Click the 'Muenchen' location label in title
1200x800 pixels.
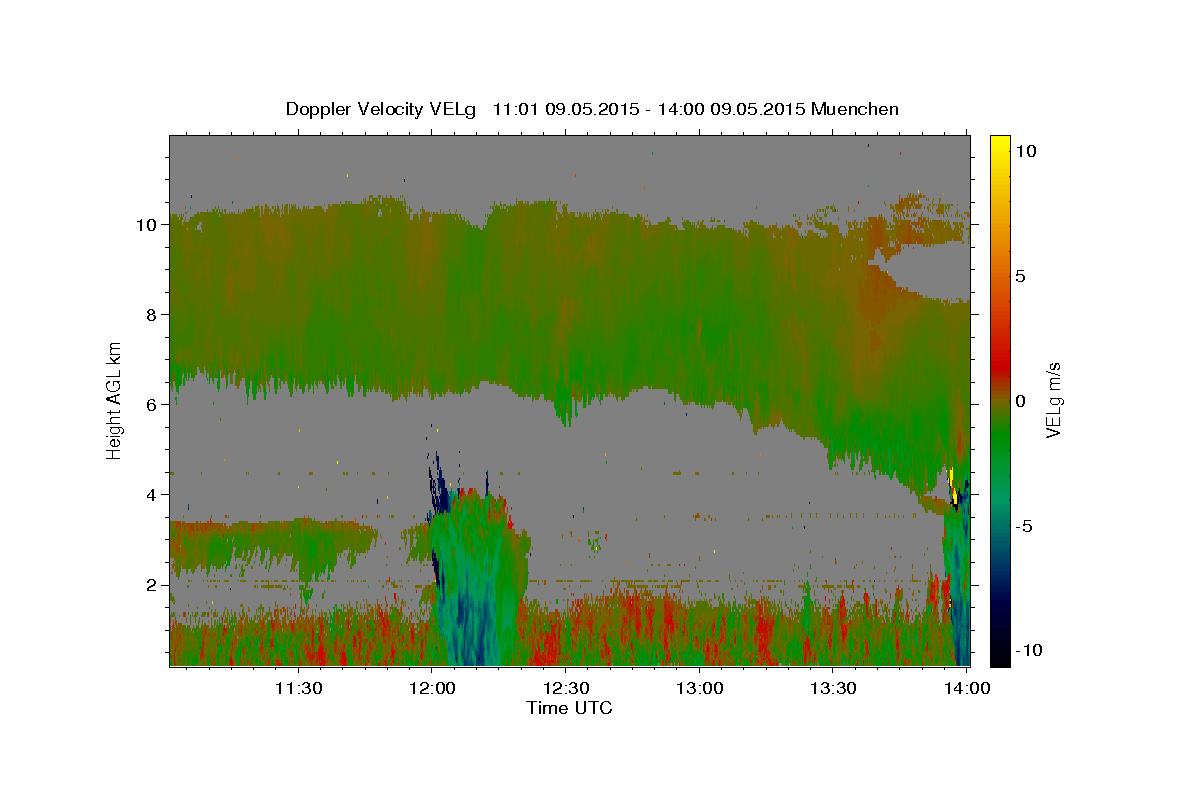click(855, 109)
